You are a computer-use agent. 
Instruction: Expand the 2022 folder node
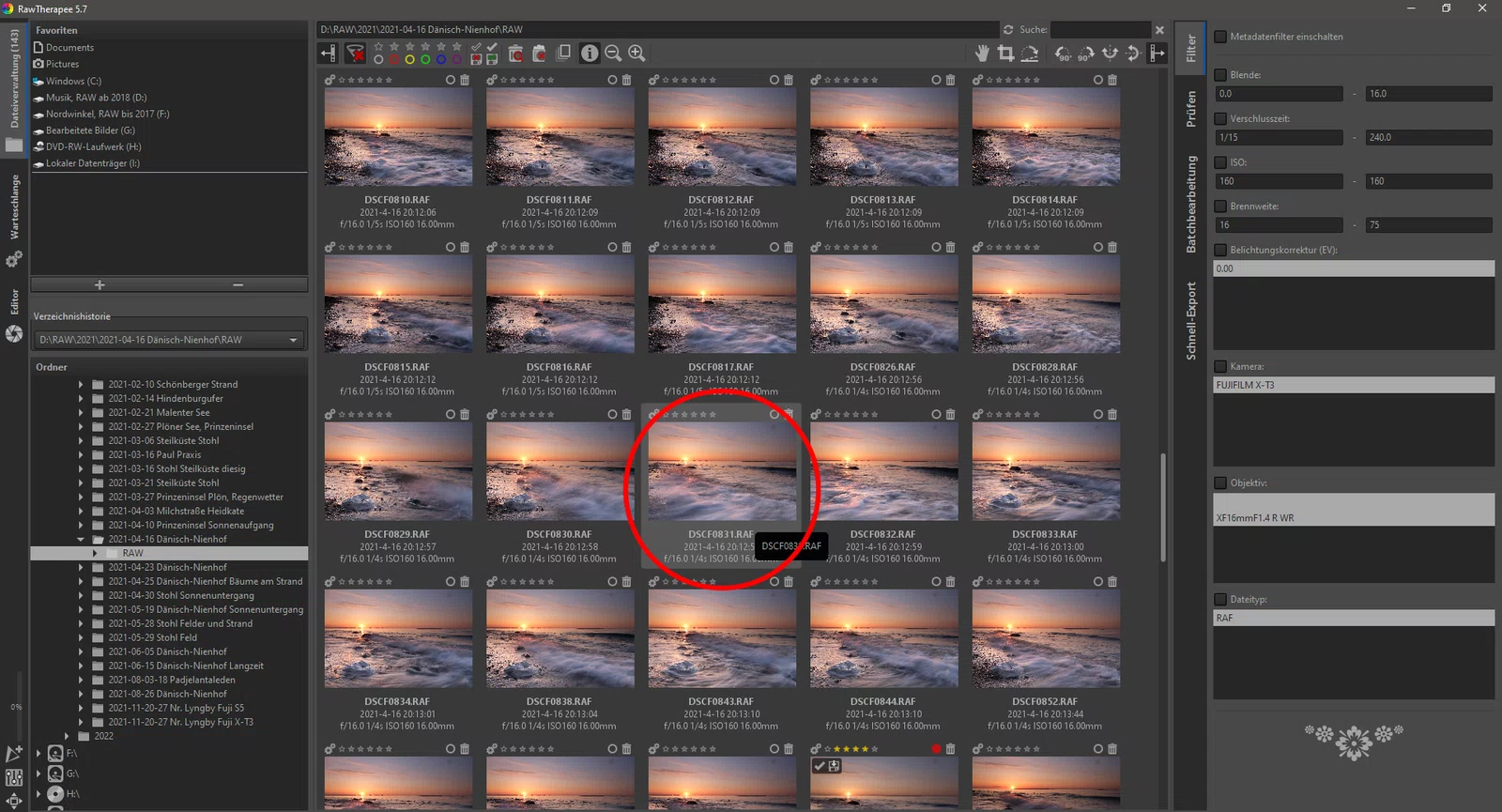[67, 736]
